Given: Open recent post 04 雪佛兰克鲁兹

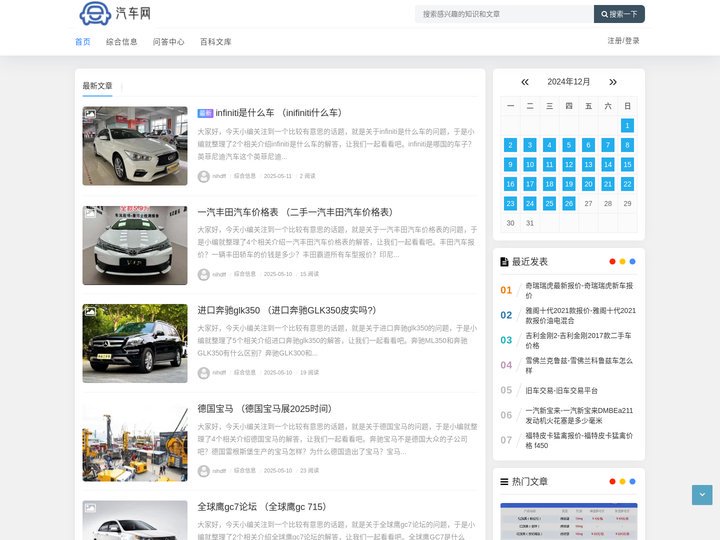Looking at the screenshot, I should 579,366.
